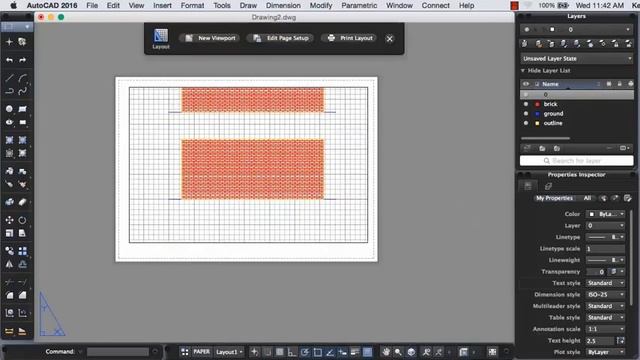Click the Zoom magnifier icon in status bar
Viewport: 640px width, 360px height.
(x=398, y=352)
